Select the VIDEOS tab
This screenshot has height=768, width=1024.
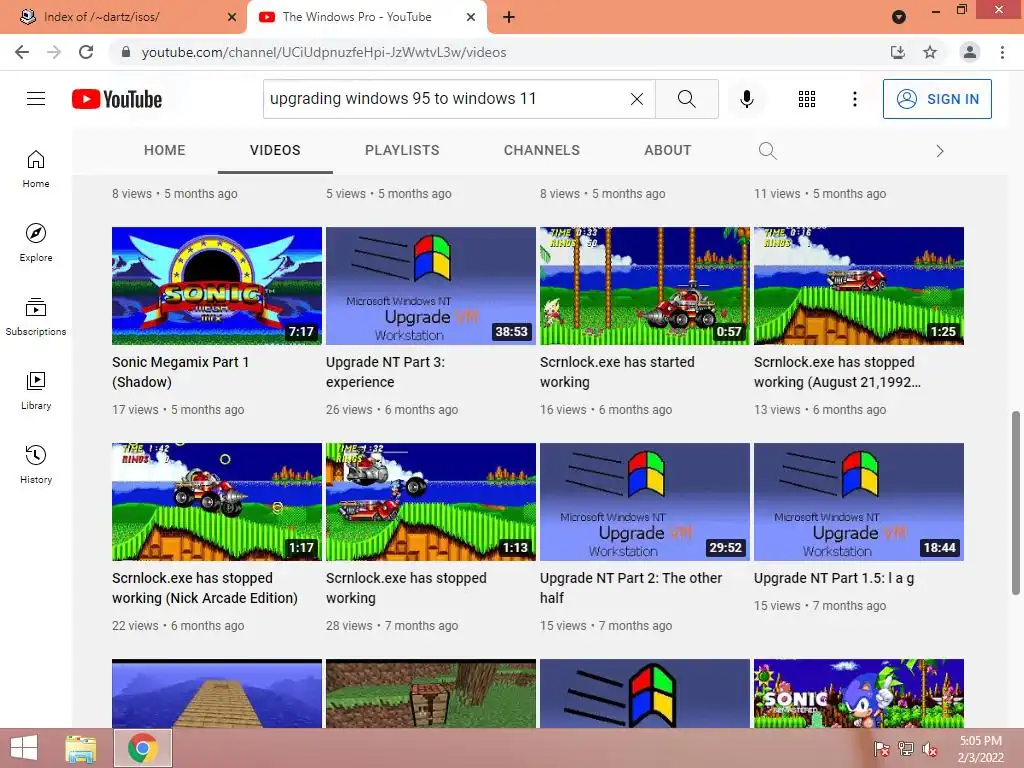(x=275, y=150)
